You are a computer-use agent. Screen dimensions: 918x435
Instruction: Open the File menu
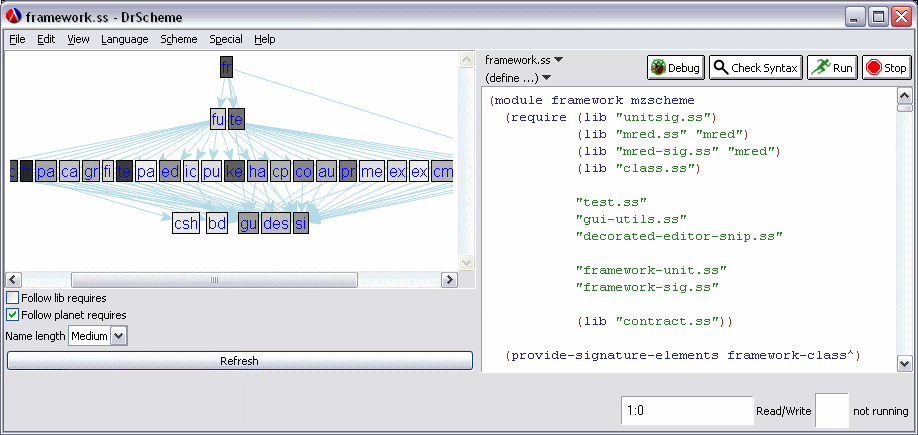18,39
